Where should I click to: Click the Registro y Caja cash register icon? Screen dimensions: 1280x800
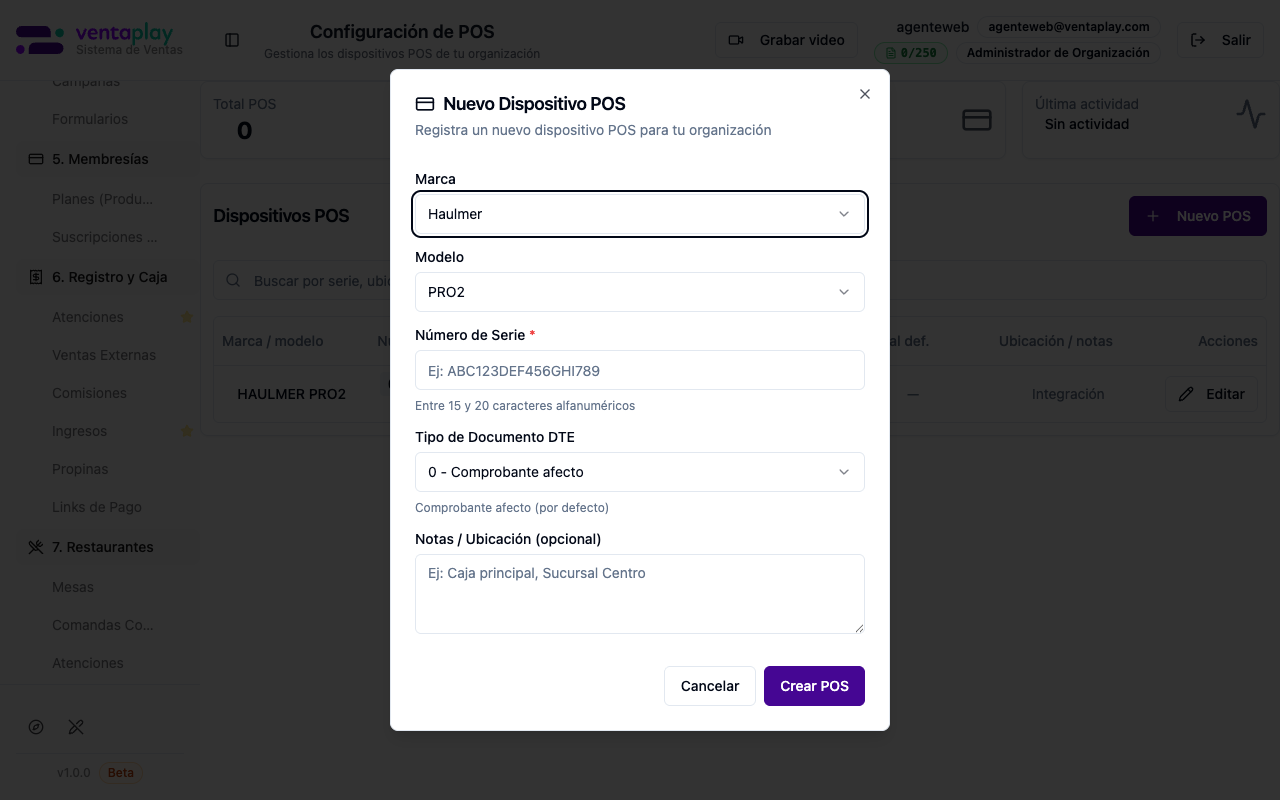tap(35, 277)
